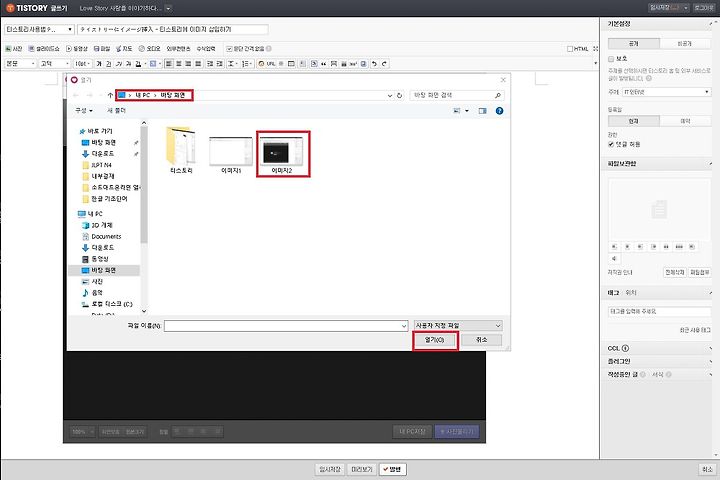The image size is (720, 480).
Task: Click the 파일첨부 attach file button
Action: point(700,272)
